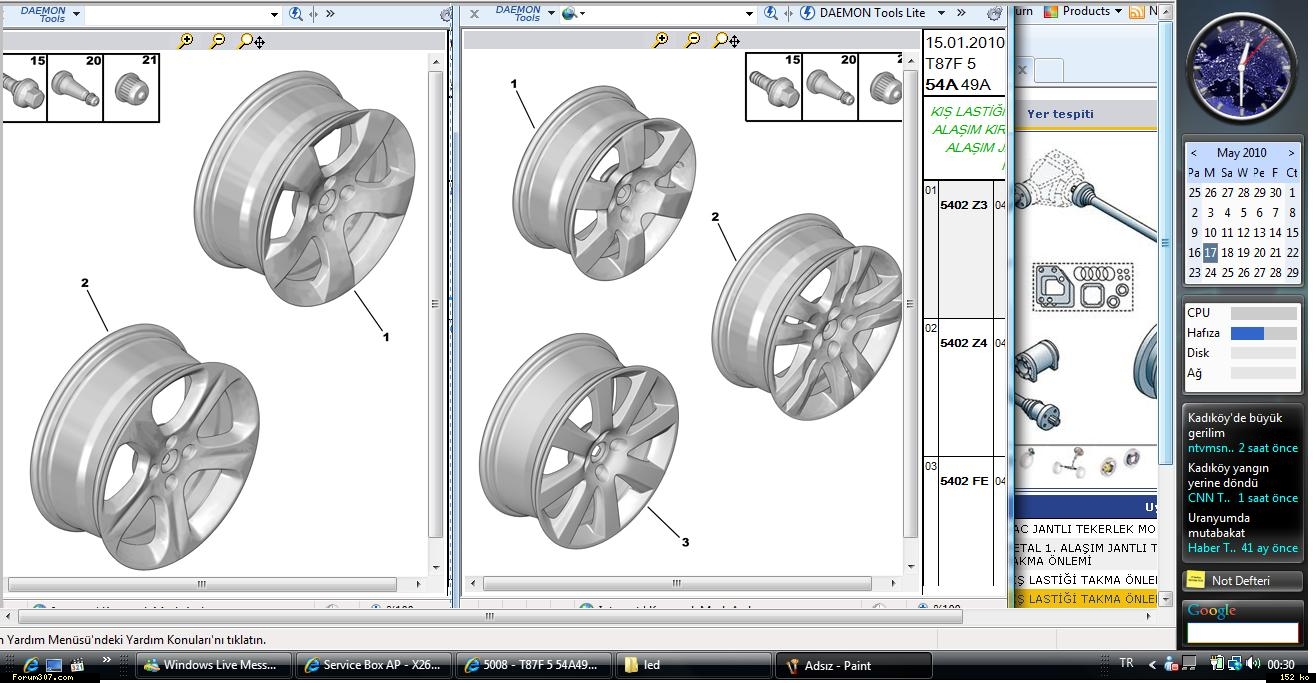Select the highlighted LASTİĞİ TAKMA ÖNLEM row

point(1085,599)
